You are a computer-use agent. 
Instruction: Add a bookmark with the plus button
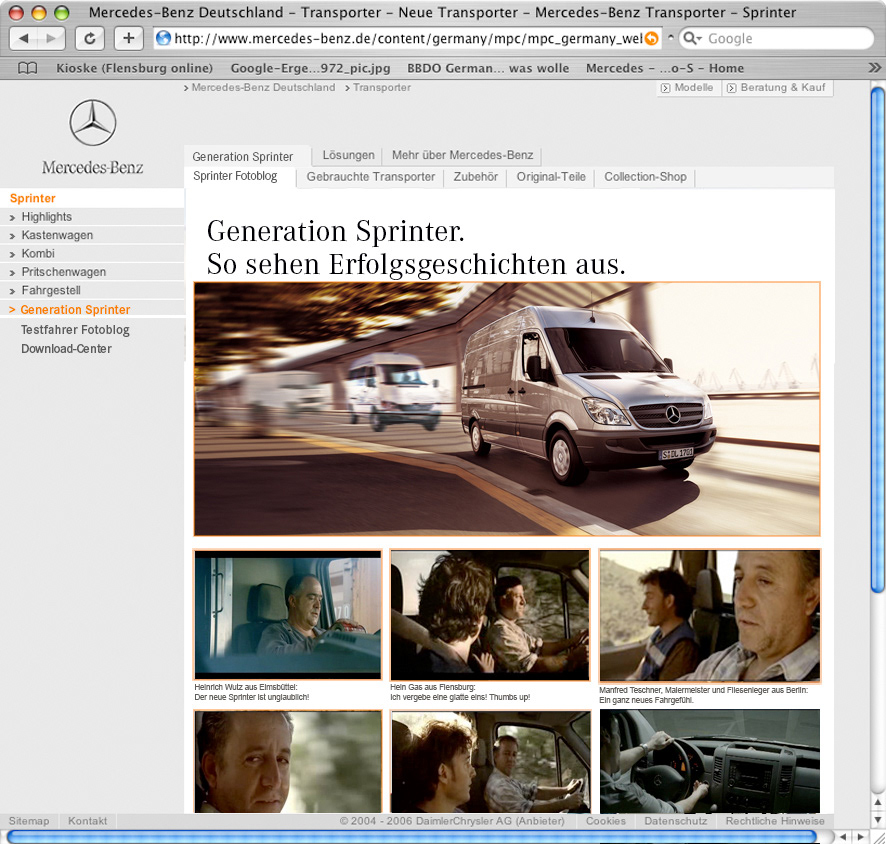coord(129,38)
